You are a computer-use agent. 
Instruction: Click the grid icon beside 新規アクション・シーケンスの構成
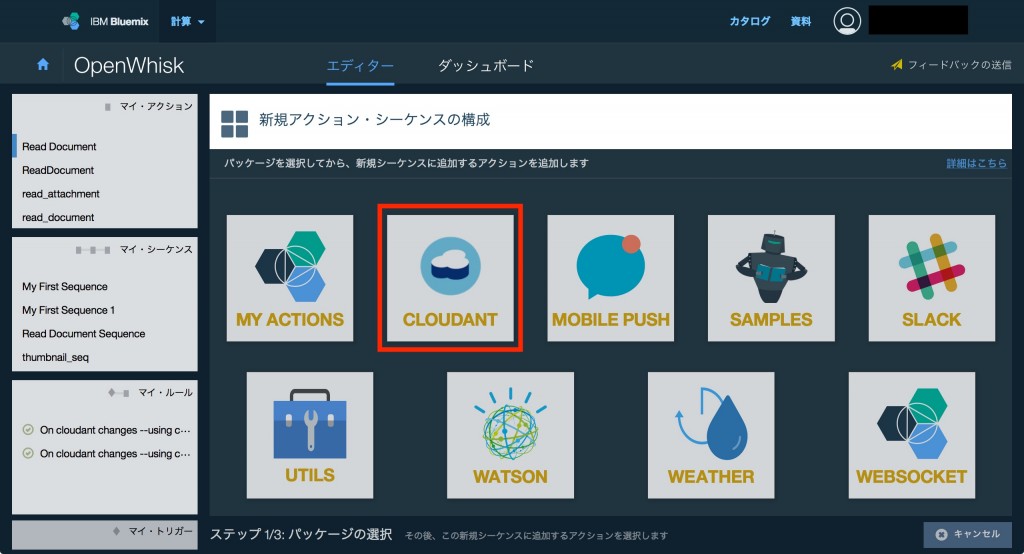234,123
